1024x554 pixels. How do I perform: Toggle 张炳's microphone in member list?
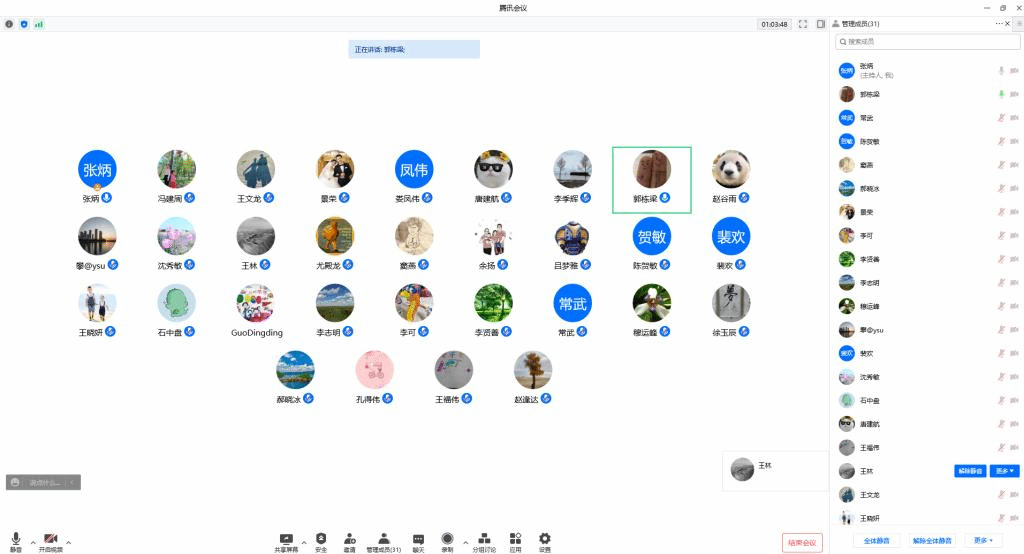pyautogui.click(x=1000, y=71)
